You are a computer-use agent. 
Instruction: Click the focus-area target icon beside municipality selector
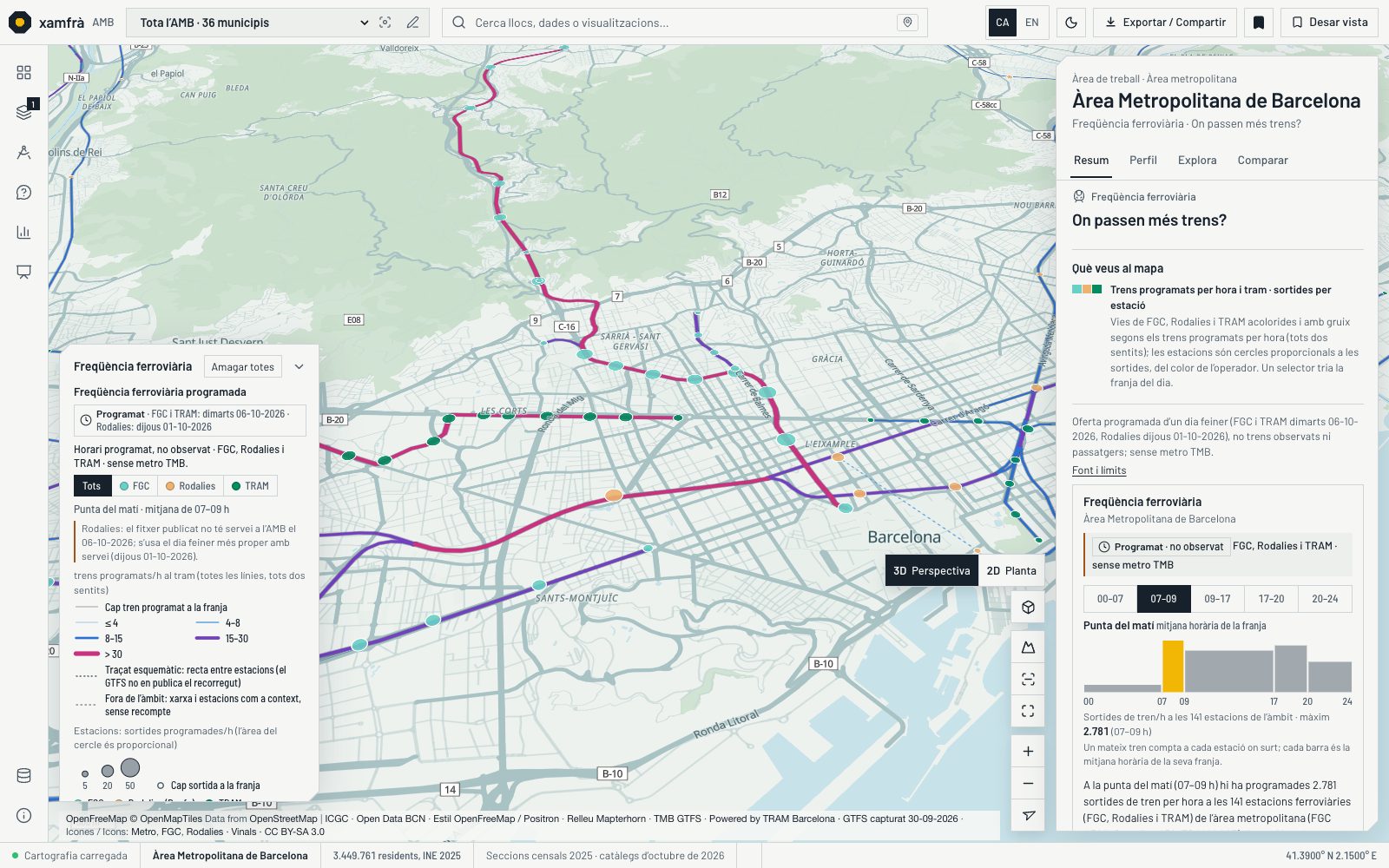[385, 23]
